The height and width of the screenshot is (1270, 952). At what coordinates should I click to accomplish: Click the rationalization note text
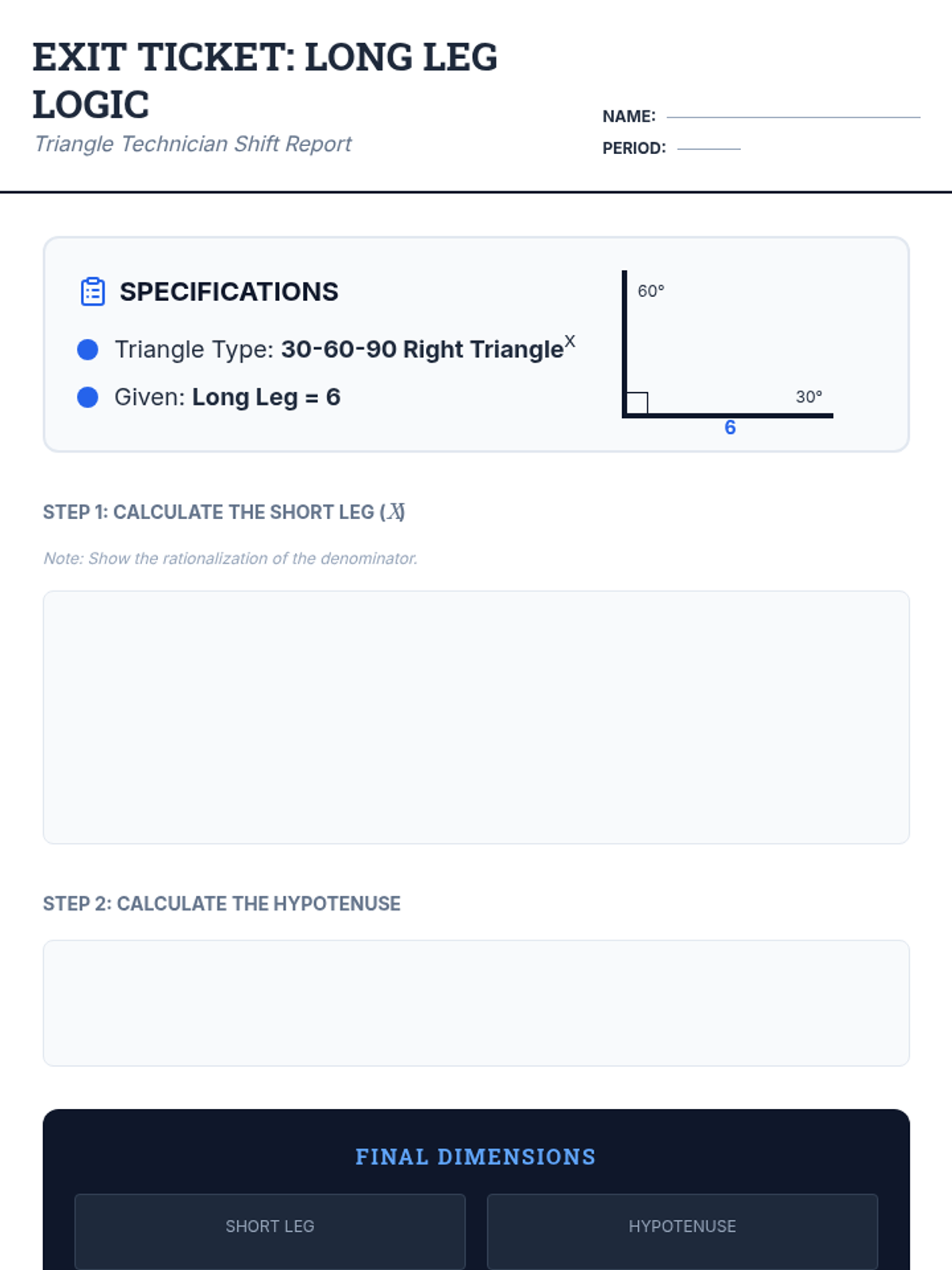coord(230,558)
